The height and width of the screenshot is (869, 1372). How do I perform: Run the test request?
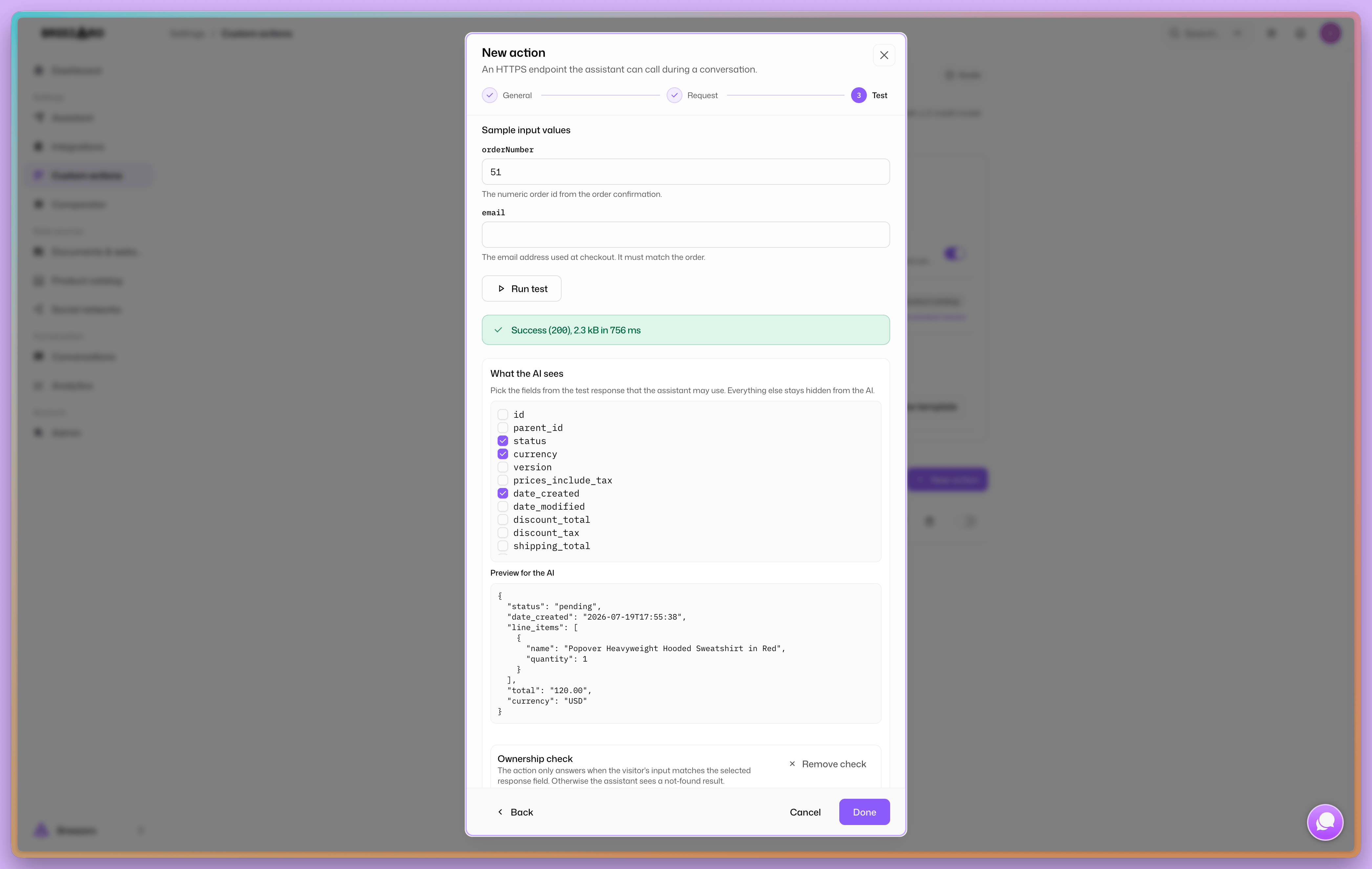coord(521,288)
